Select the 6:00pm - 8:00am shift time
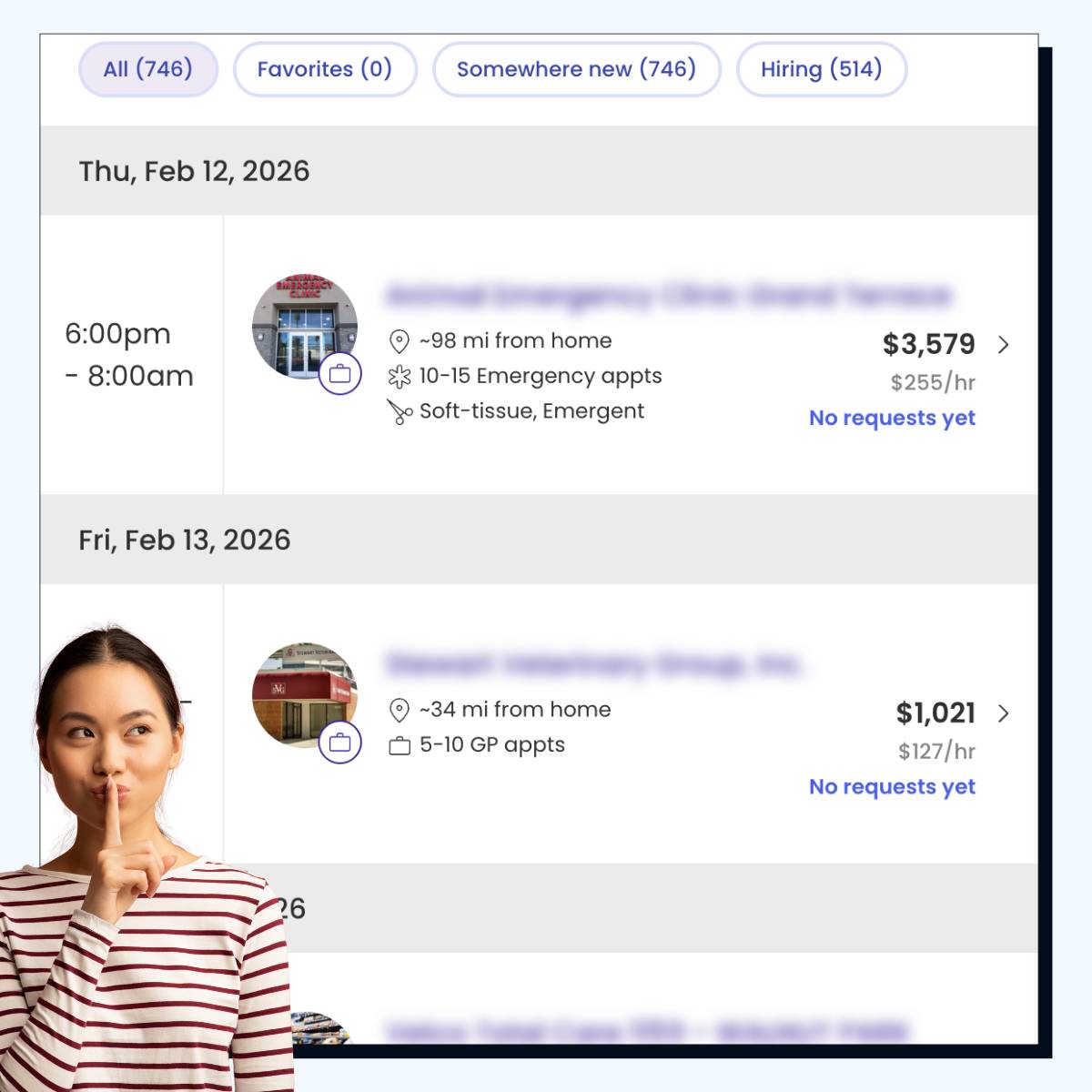The width and height of the screenshot is (1092, 1092). pos(129,355)
